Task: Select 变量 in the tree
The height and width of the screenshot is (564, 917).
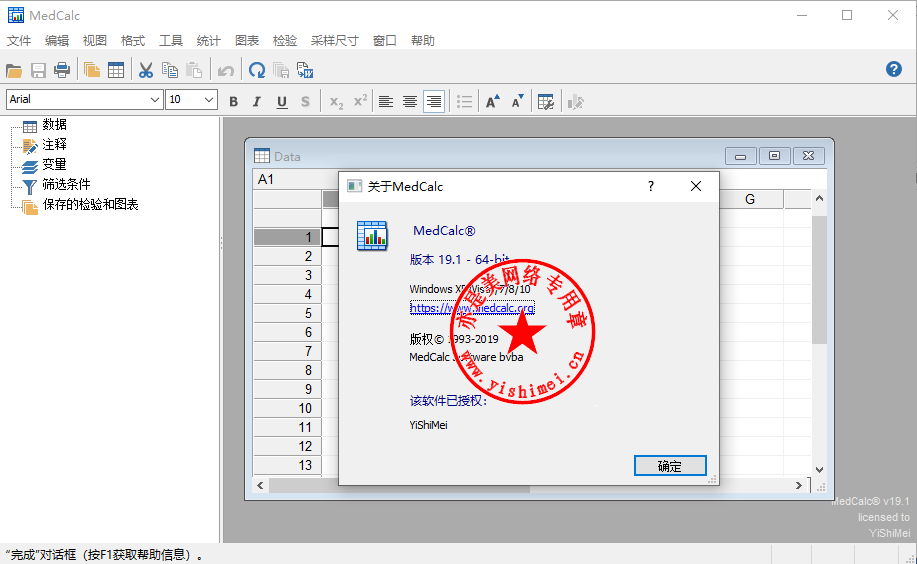Action: (x=54, y=164)
